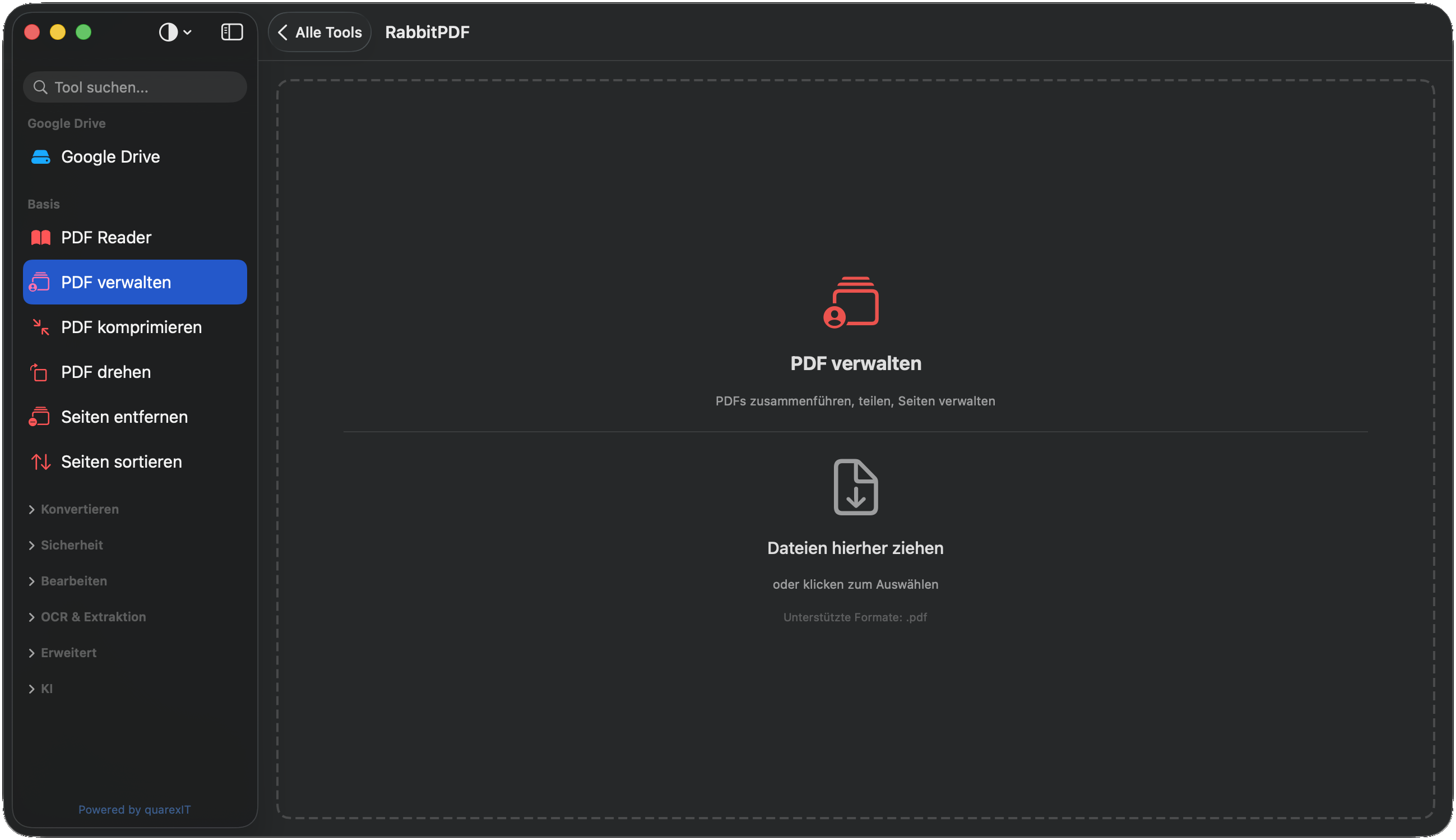The image size is (1456, 840).
Task: Click the 'Unterstützte Formate: .pdf' text
Action: coord(855,617)
